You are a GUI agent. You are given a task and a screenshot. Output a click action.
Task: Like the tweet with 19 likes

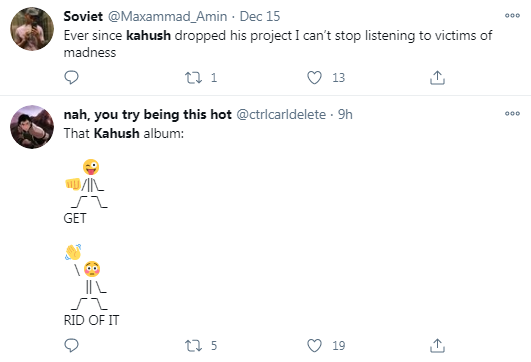click(314, 346)
